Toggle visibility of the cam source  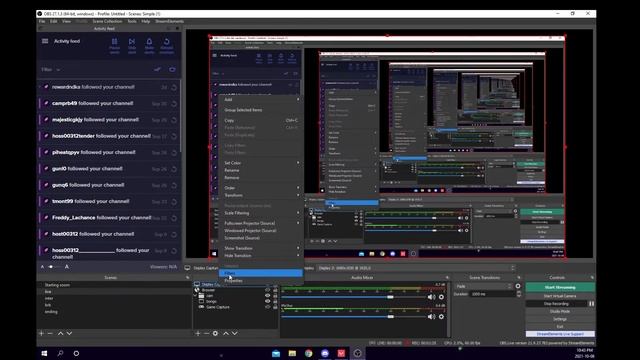(x=268, y=296)
